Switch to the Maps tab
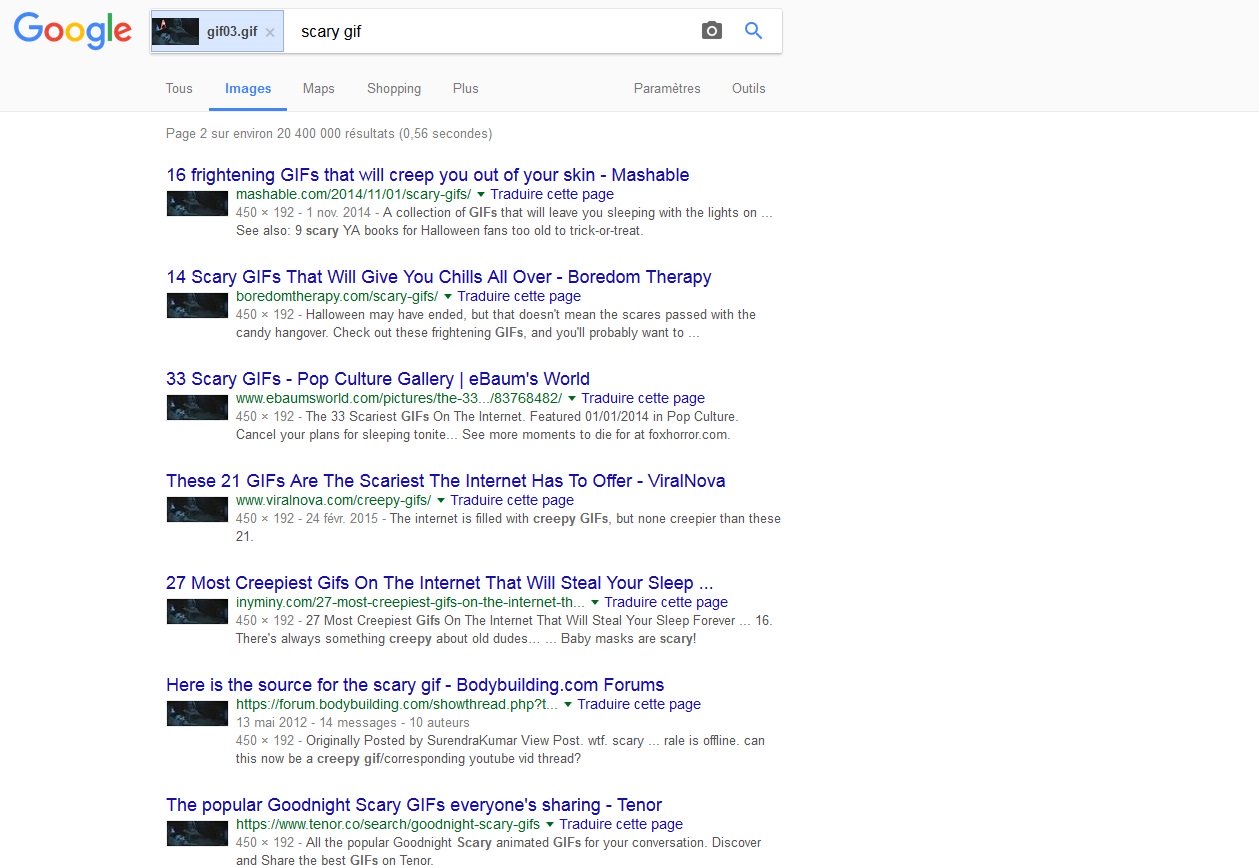Image resolution: width=1259 pixels, height=865 pixels. 319,88
